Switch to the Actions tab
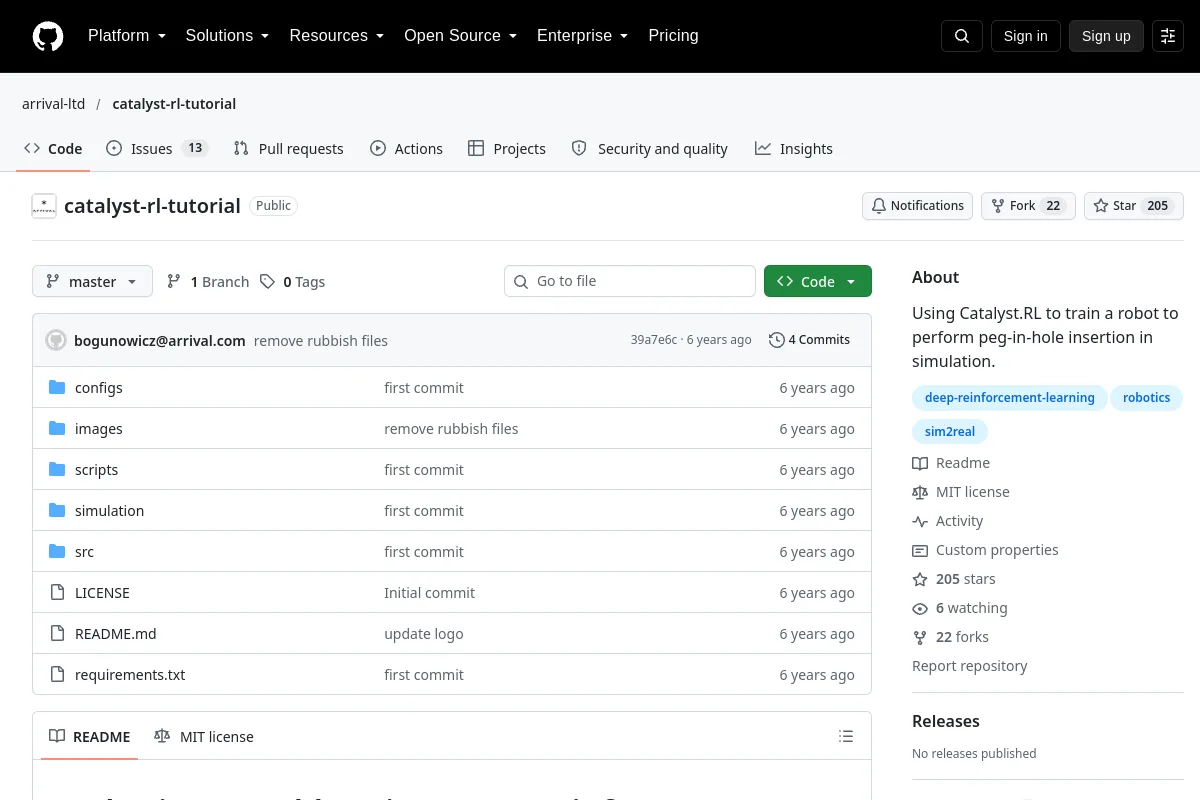The height and width of the screenshot is (800, 1200). click(x=406, y=149)
